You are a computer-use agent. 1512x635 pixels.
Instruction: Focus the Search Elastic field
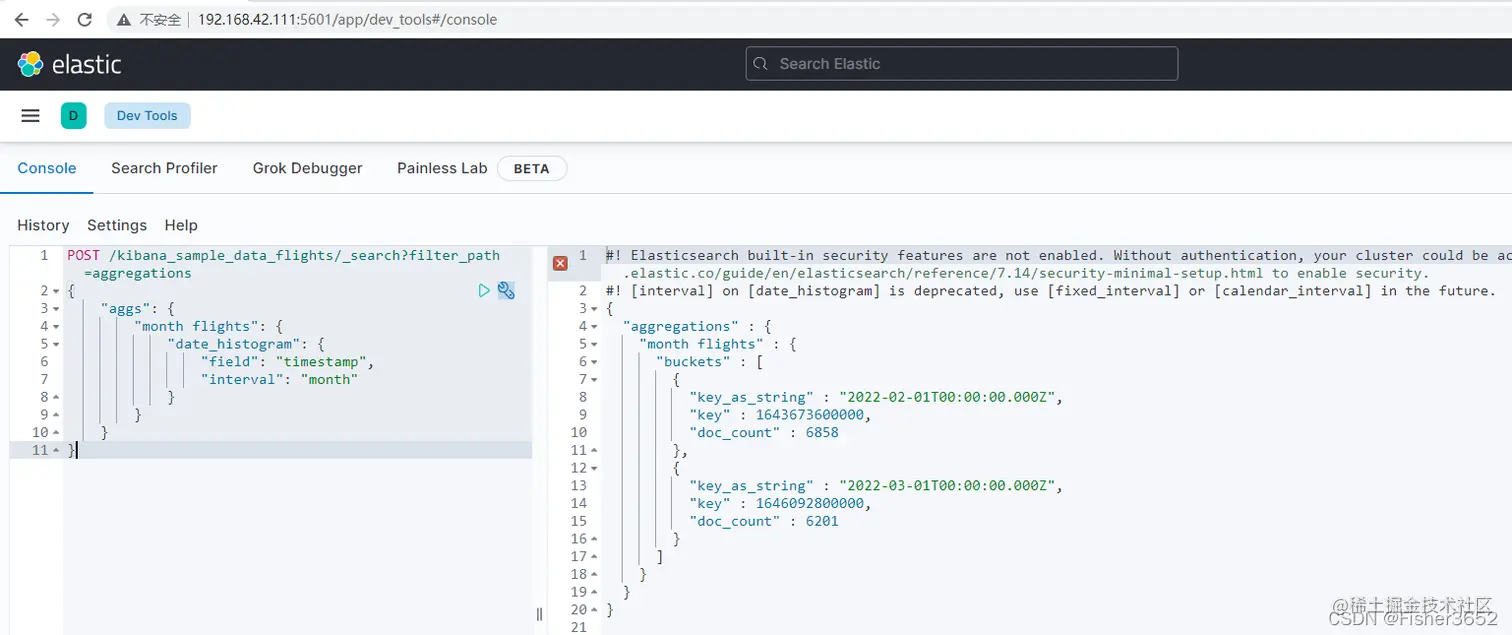coord(962,64)
